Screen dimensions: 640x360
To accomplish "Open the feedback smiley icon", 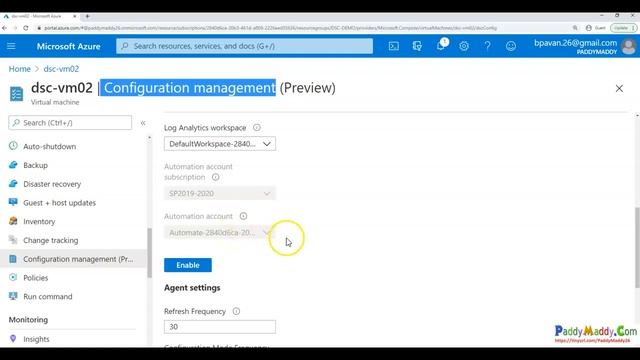I will pos(511,46).
